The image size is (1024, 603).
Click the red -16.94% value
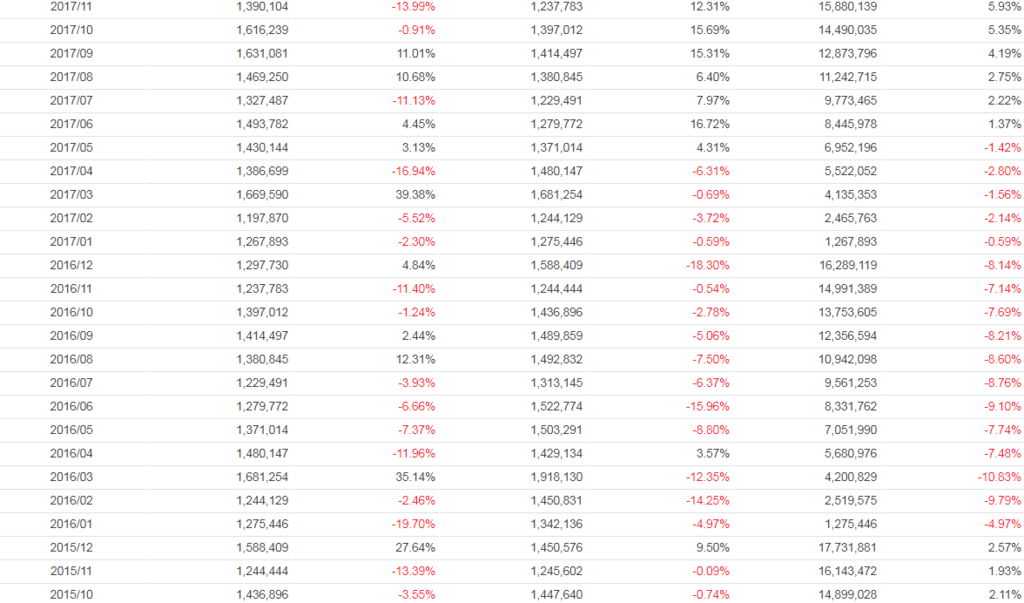click(x=412, y=171)
